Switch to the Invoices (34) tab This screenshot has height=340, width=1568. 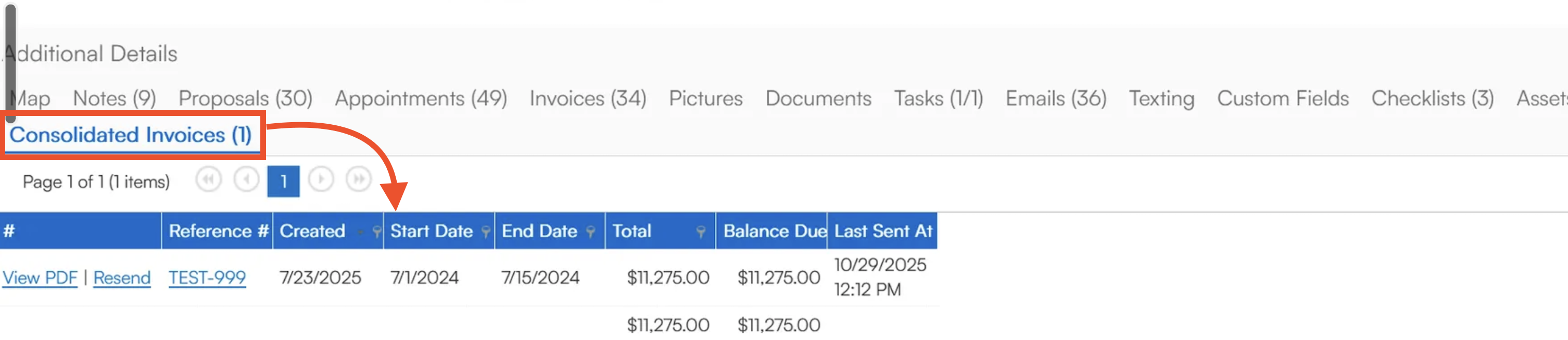pos(587,99)
